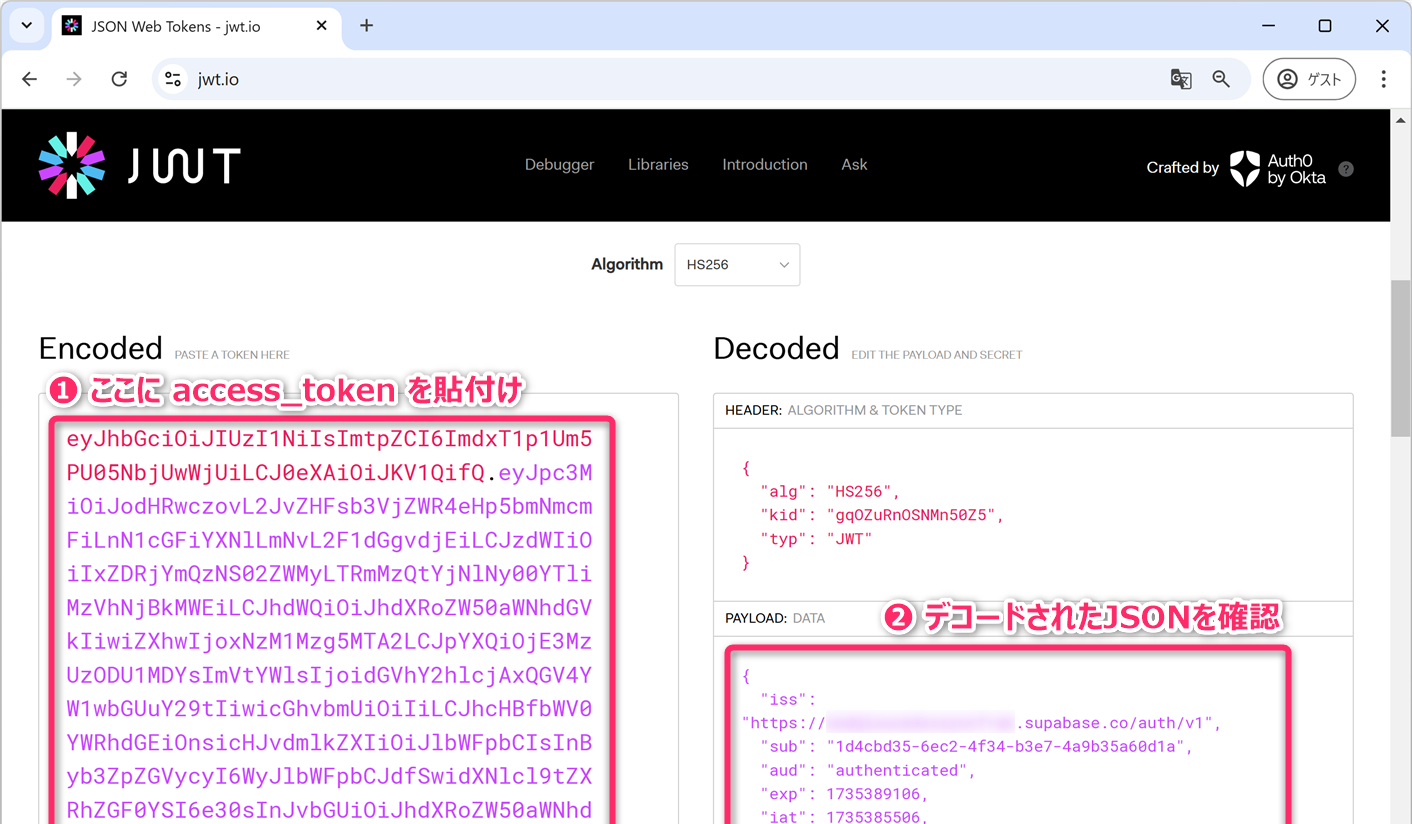Open the Chrome three-dot menu
The width and height of the screenshot is (1412, 824).
pyautogui.click(x=1383, y=79)
